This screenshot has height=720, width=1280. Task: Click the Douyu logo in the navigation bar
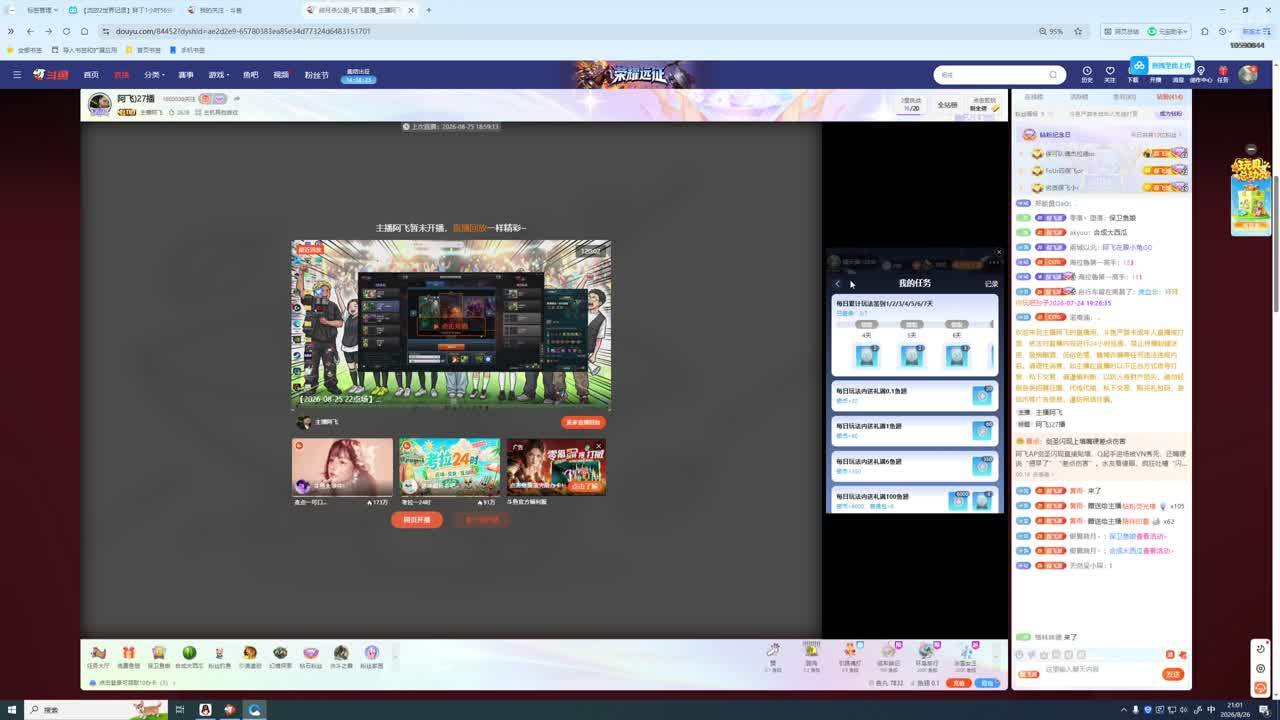coord(50,74)
